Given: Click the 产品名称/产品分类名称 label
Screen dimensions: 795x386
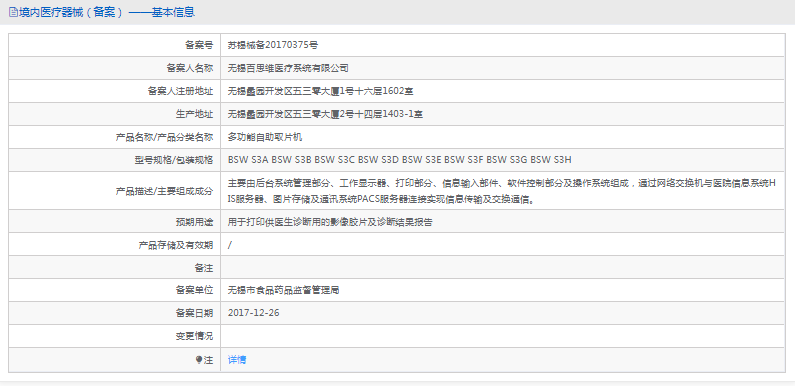Looking at the screenshot, I should 165,137.
